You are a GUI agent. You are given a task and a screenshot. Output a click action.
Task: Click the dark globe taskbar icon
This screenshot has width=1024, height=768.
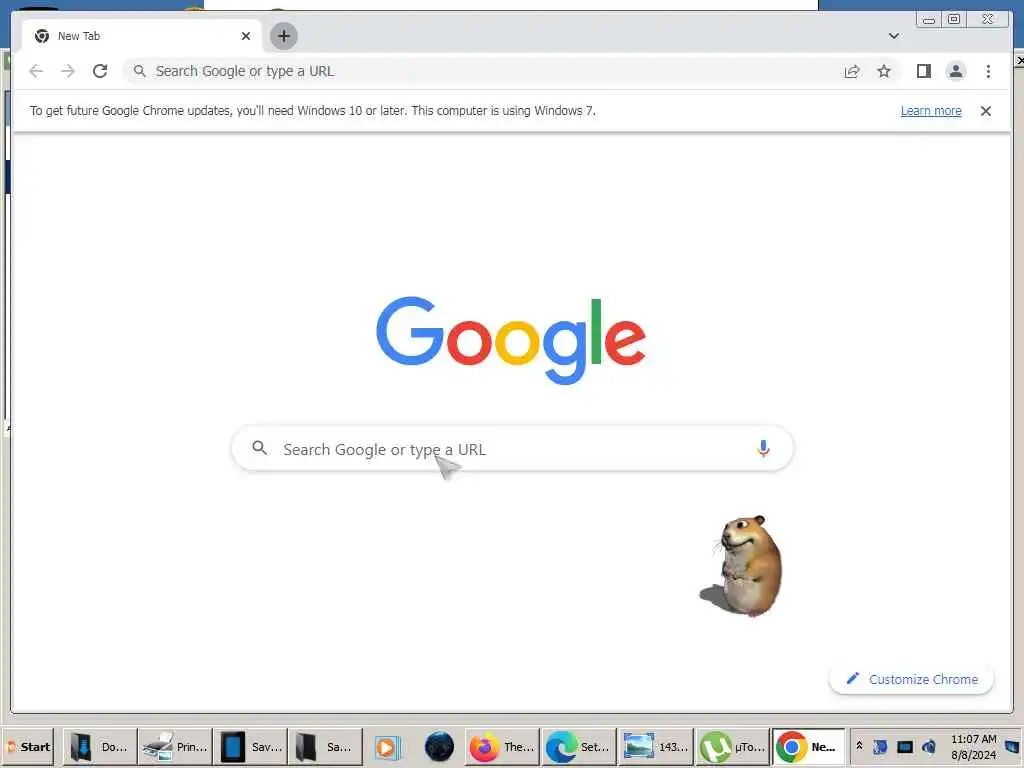point(439,747)
